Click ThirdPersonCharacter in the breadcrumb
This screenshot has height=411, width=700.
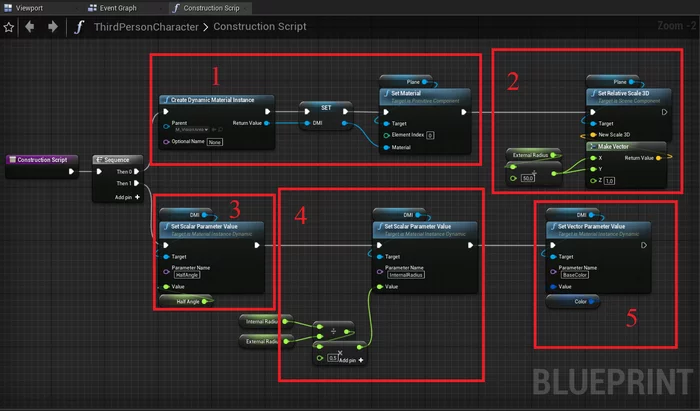(146, 27)
